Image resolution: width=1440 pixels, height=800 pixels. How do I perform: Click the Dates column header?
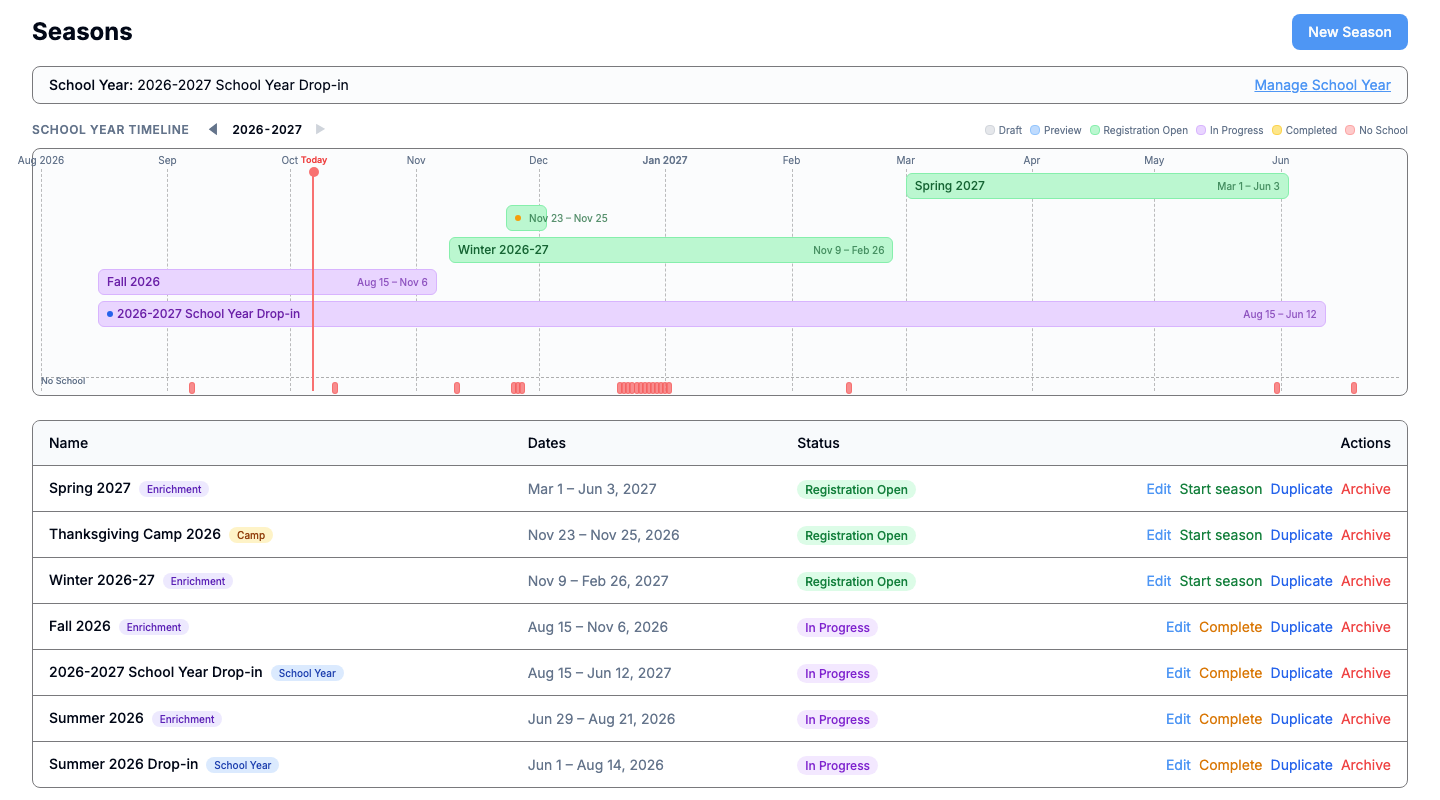(547, 443)
